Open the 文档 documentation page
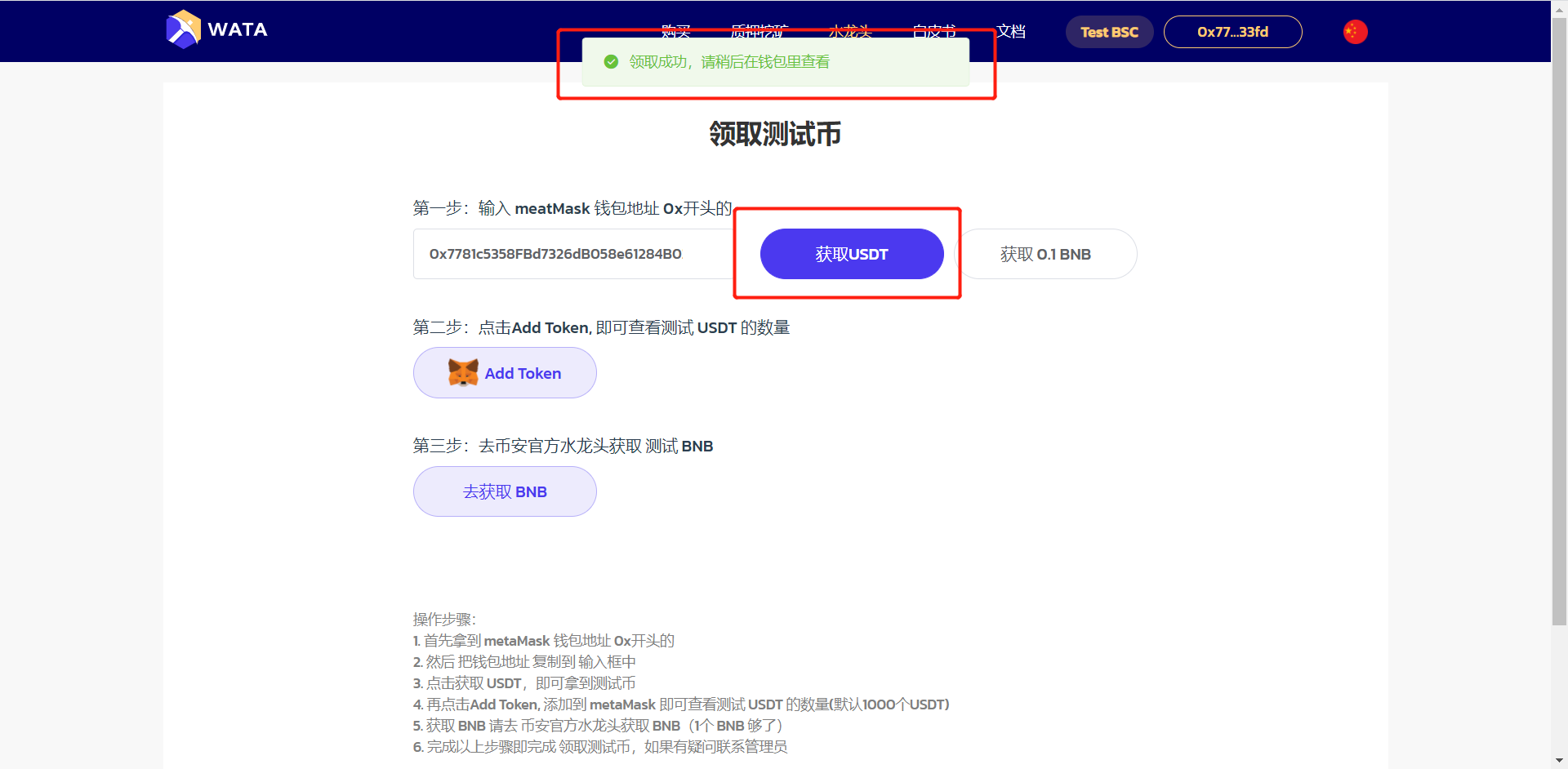 pos(1010,31)
